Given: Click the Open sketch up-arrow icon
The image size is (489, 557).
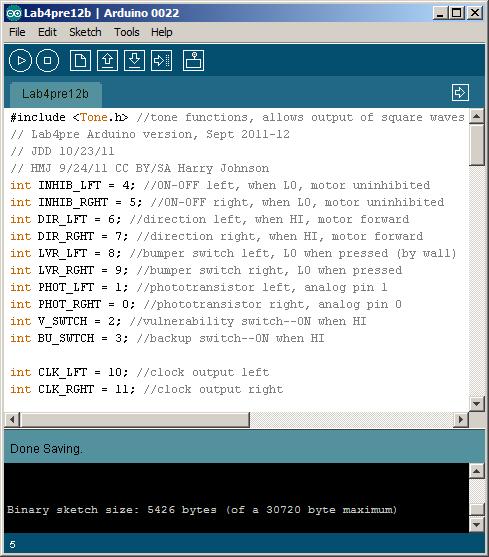Looking at the screenshot, I should pyautogui.click(x=108, y=60).
